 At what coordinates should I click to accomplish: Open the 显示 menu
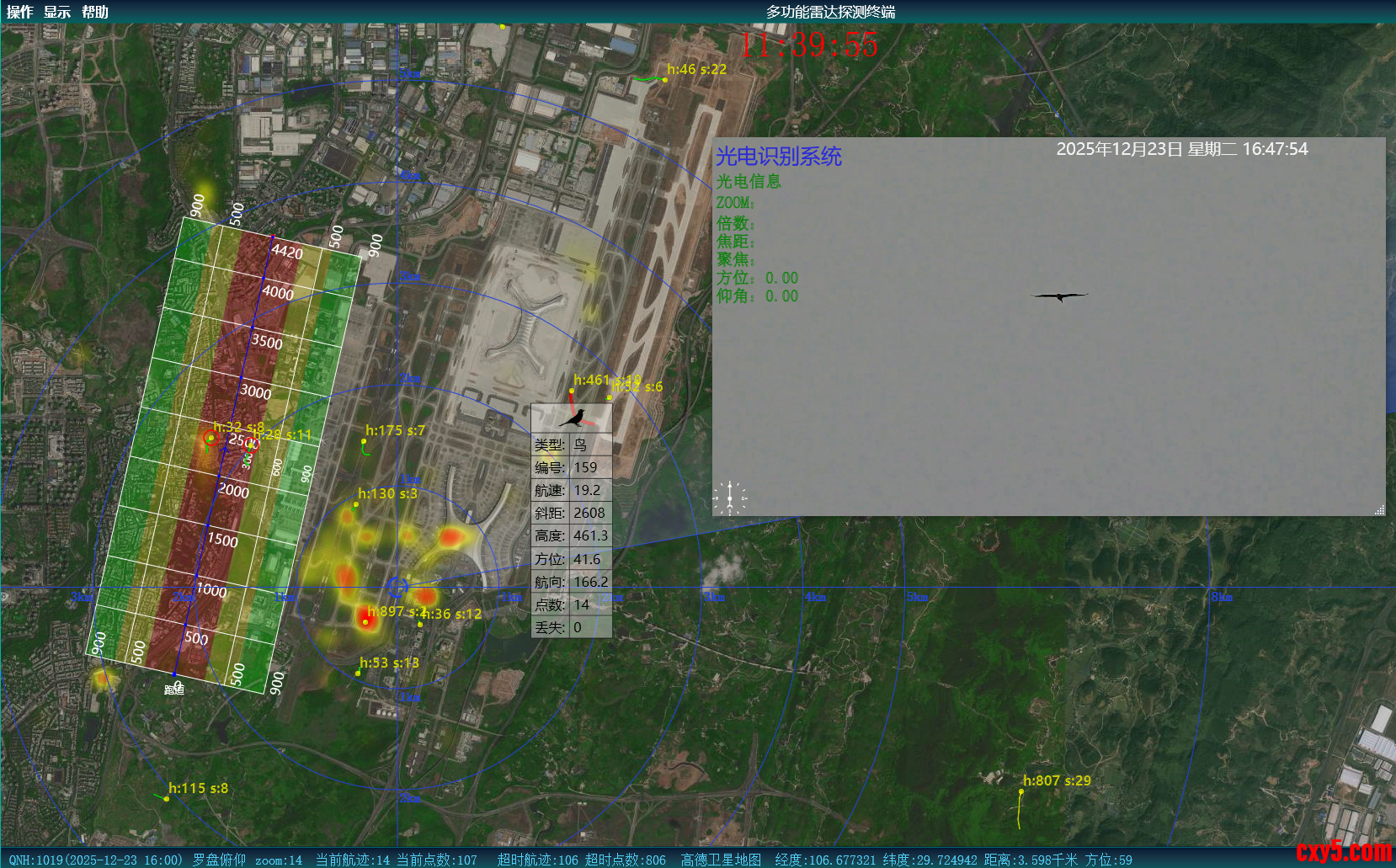[x=57, y=12]
